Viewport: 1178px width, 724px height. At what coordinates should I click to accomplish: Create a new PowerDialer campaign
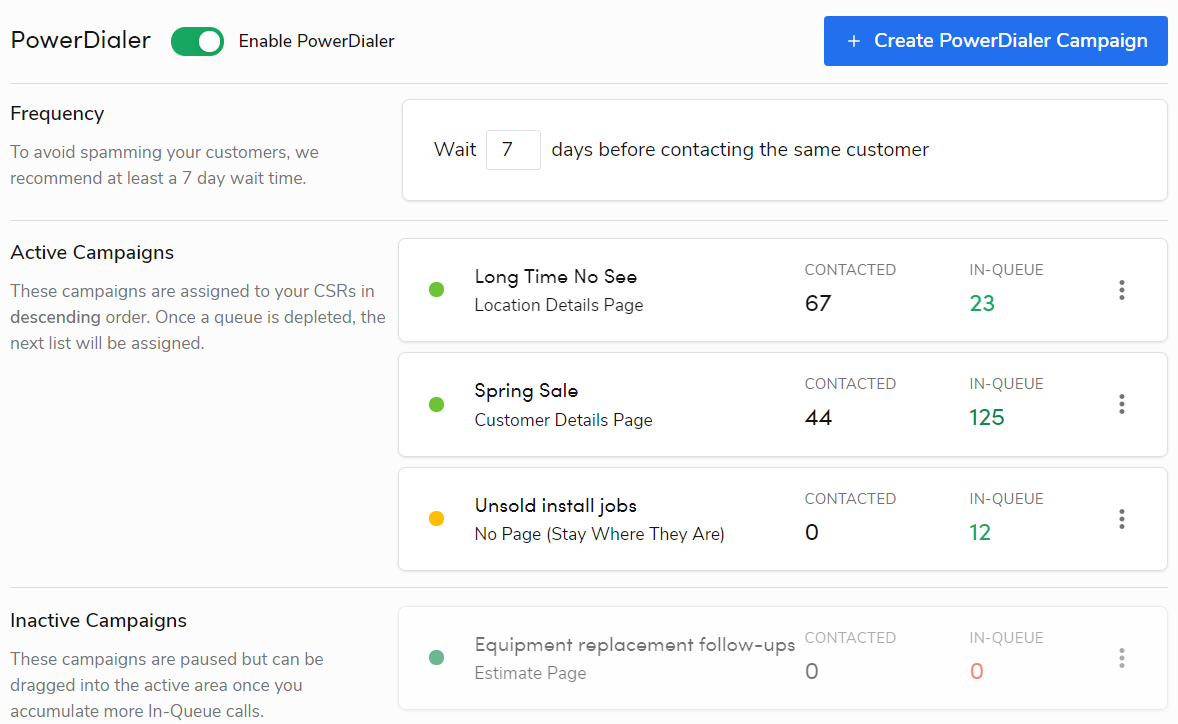click(995, 41)
